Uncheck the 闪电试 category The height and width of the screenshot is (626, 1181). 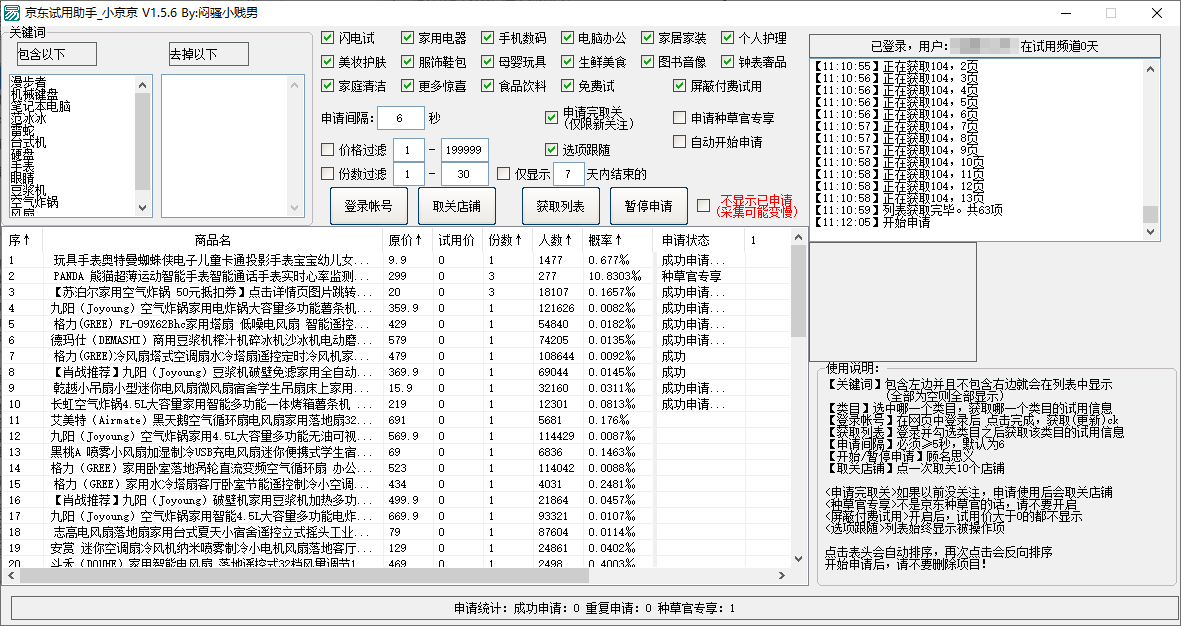(x=327, y=37)
